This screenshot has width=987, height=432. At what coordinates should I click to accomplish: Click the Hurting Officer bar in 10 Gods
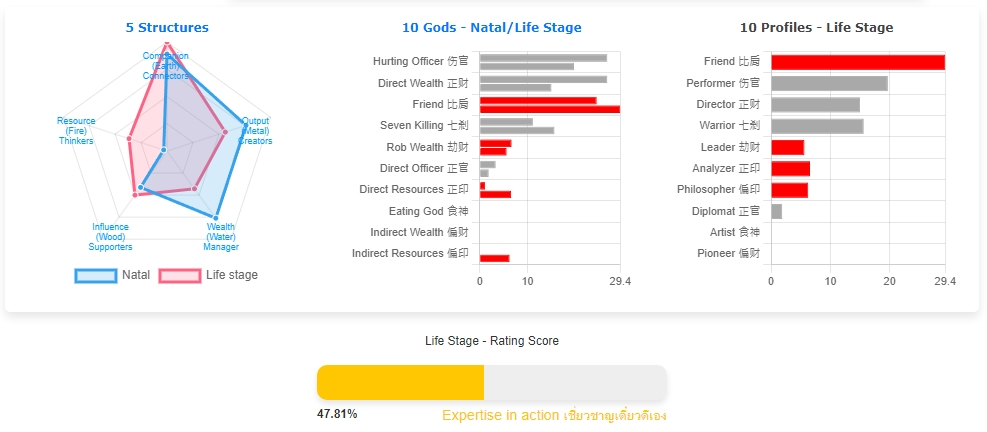pos(543,62)
